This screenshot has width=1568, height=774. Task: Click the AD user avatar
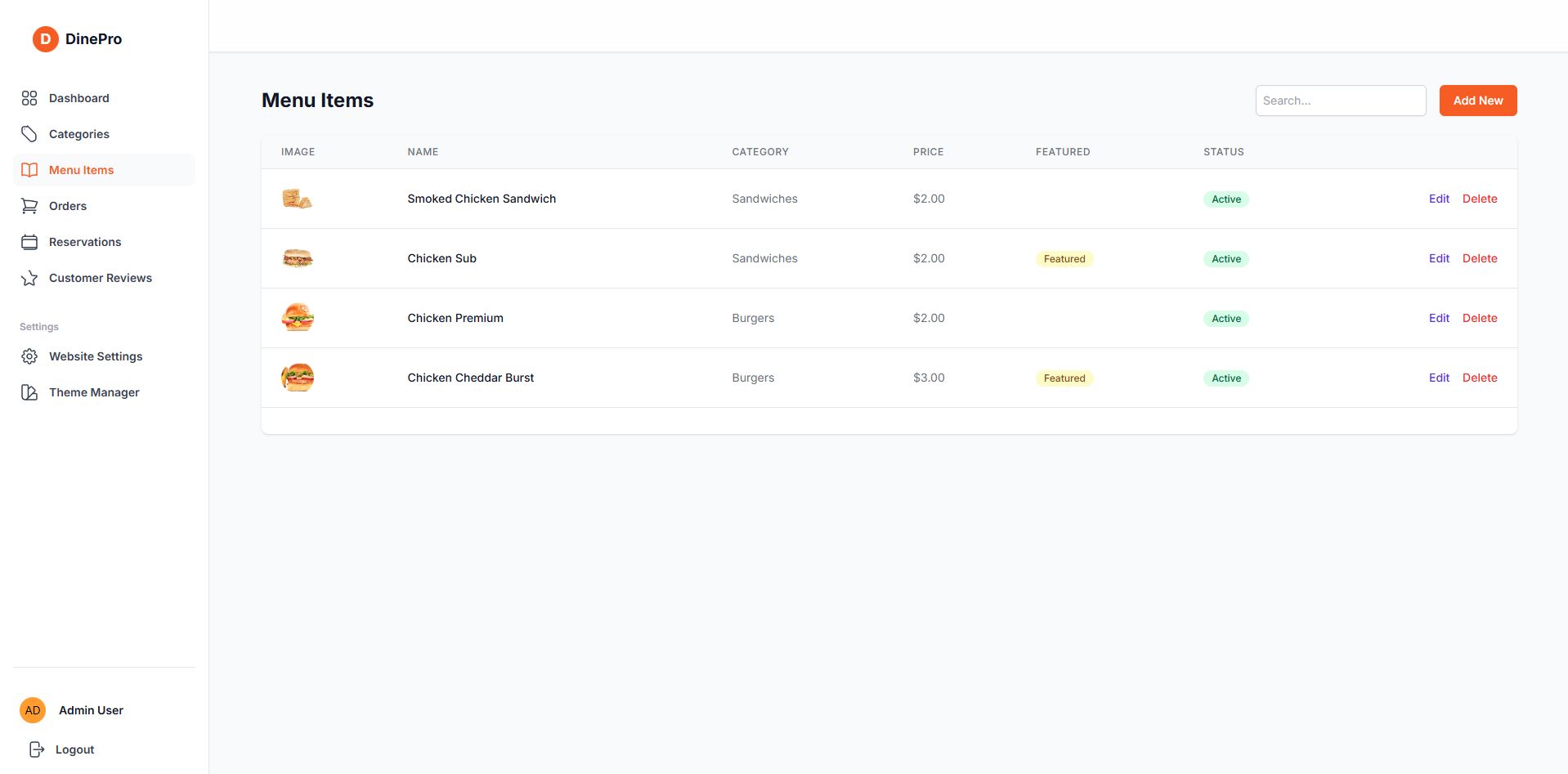(x=33, y=710)
